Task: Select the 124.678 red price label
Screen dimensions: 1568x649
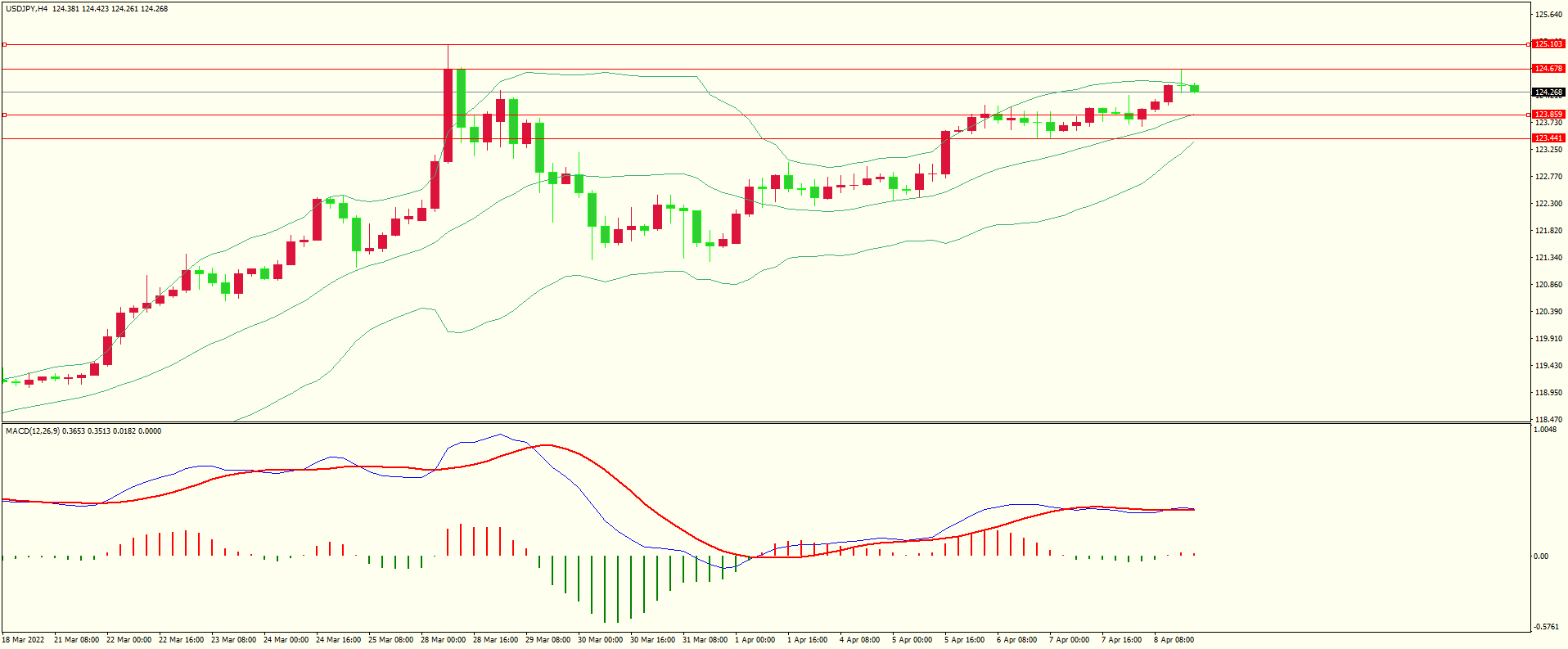Action: click(1548, 69)
